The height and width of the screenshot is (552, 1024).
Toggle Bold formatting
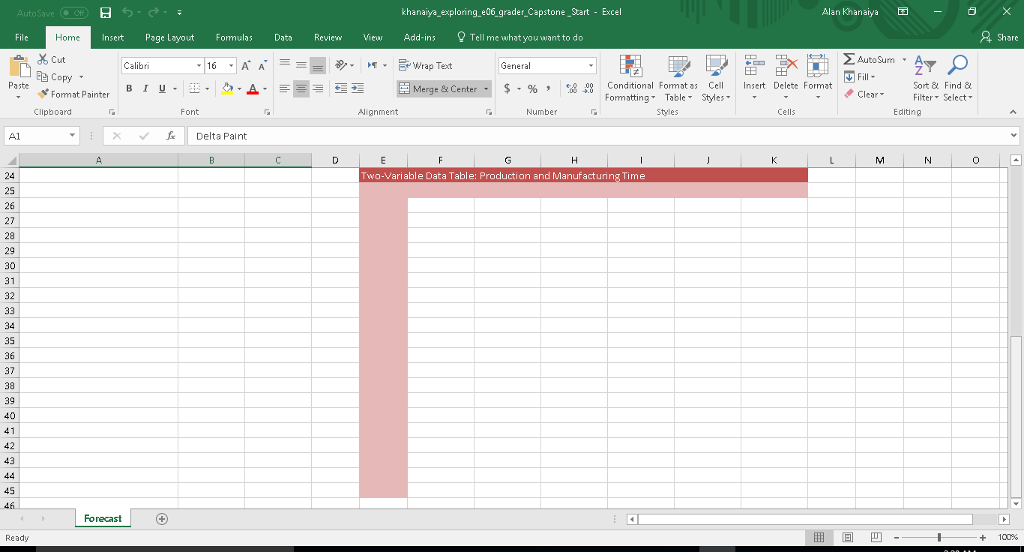click(x=129, y=89)
